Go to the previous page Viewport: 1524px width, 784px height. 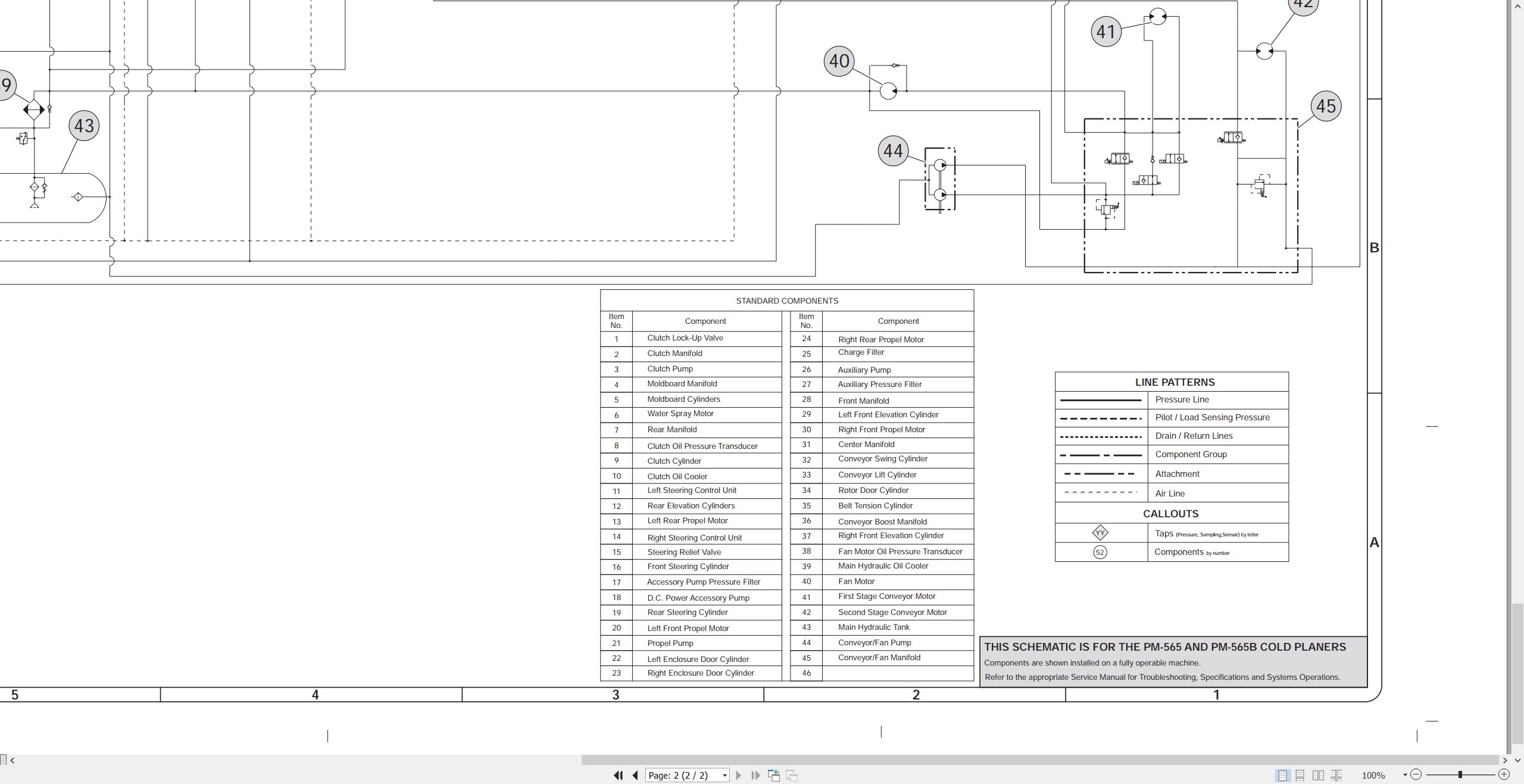coord(635,775)
